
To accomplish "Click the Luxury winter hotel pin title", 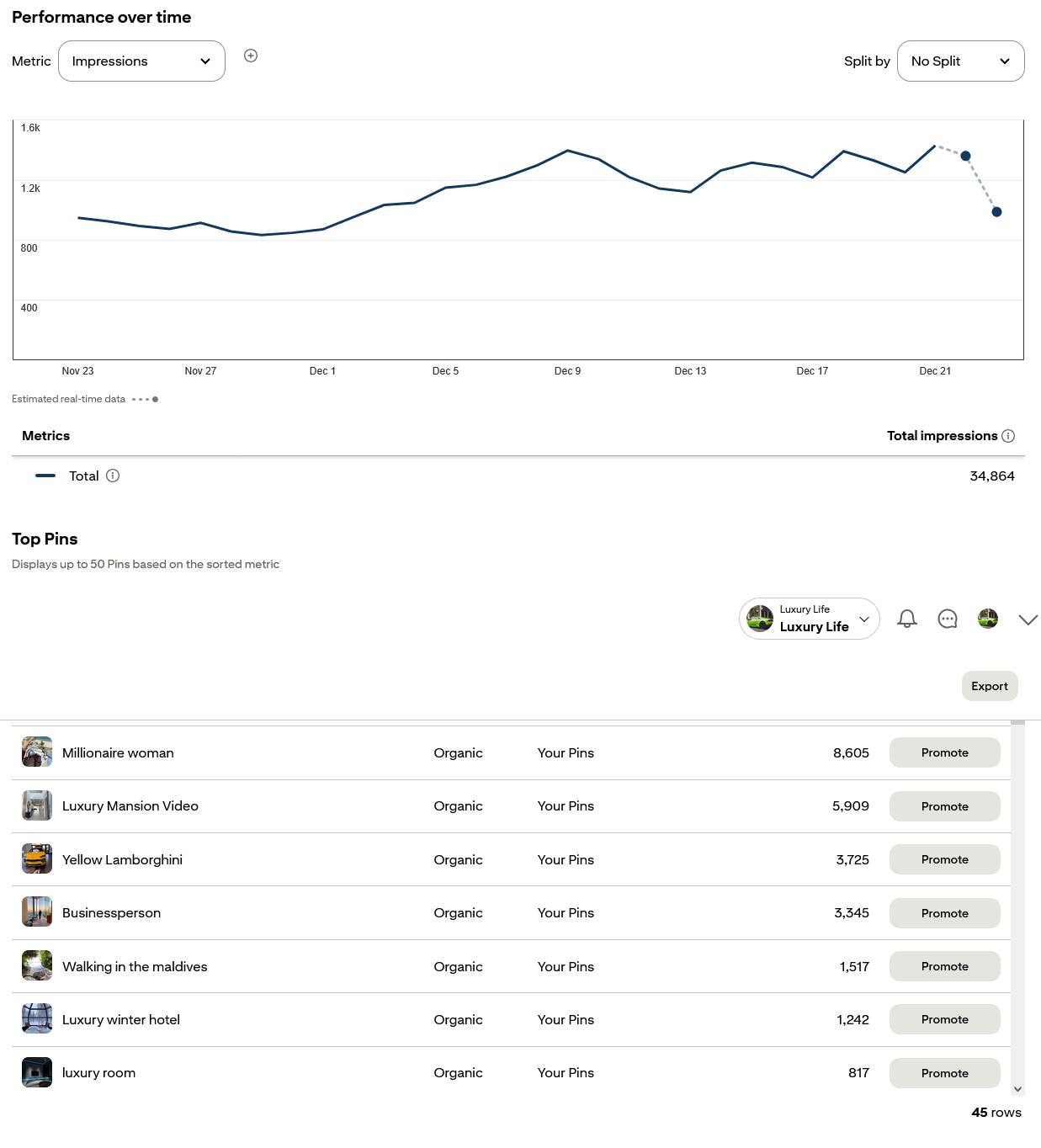I will pos(121,1020).
